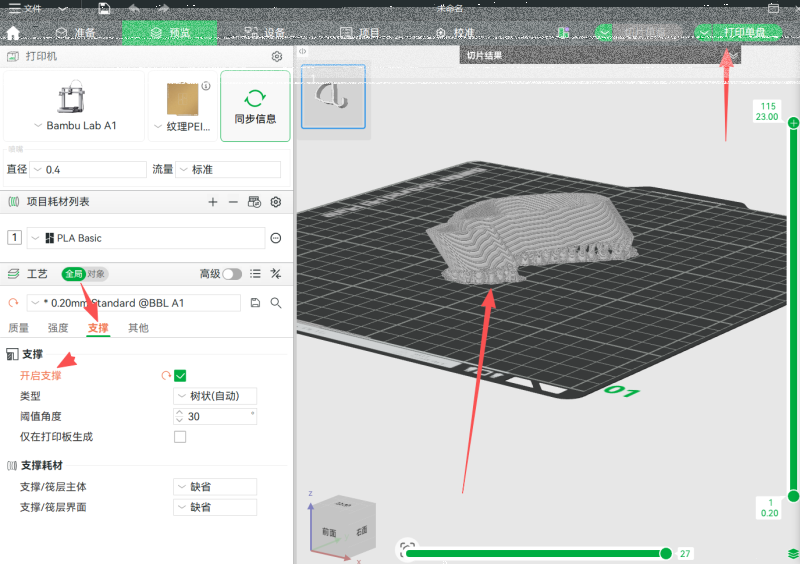Add a filament with the plus icon
Viewport: 800px width, 564px height.
pyautogui.click(x=212, y=202)
